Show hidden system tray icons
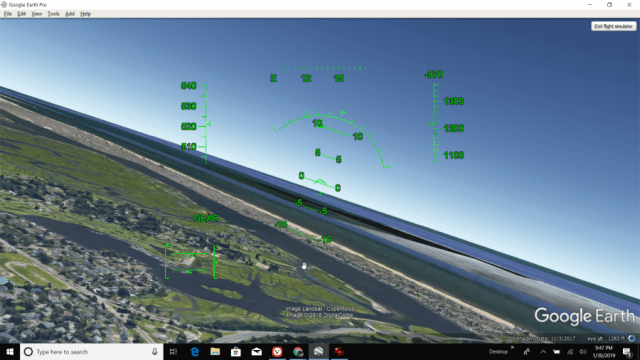The width and height of the screenshot is (640, 360). [543, 351]
